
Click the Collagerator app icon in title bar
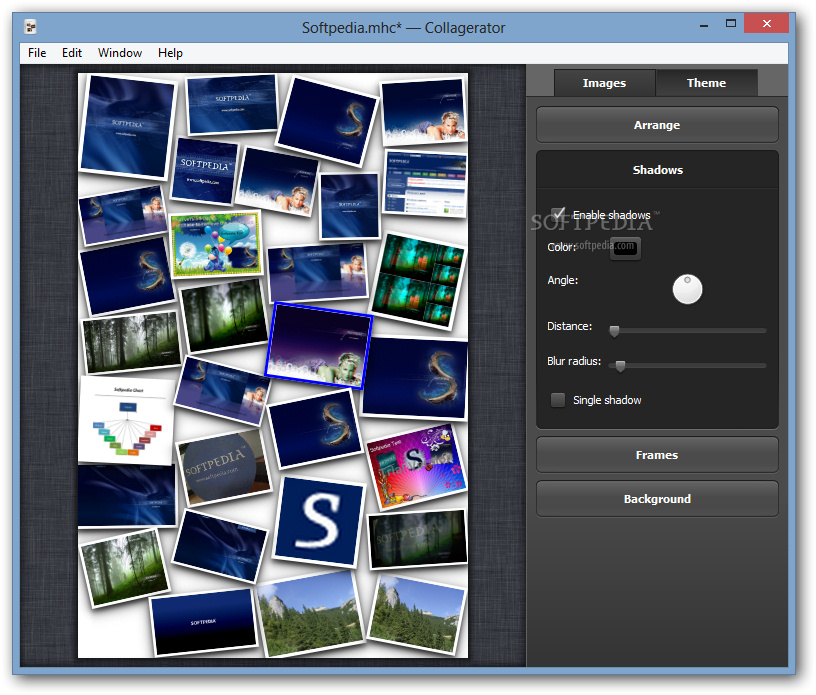30,27
